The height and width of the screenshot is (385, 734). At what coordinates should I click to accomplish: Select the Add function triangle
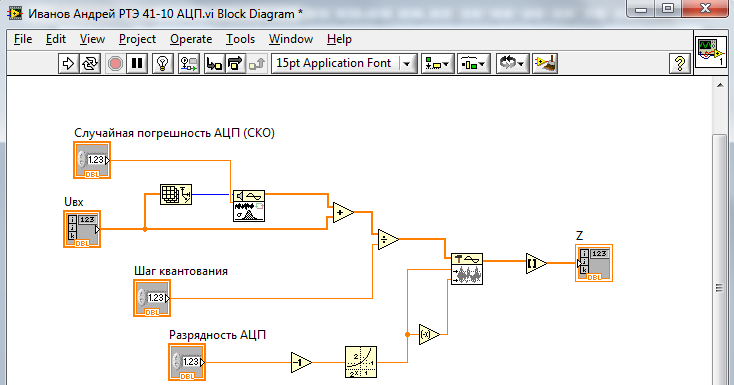[x=343, y=213]
